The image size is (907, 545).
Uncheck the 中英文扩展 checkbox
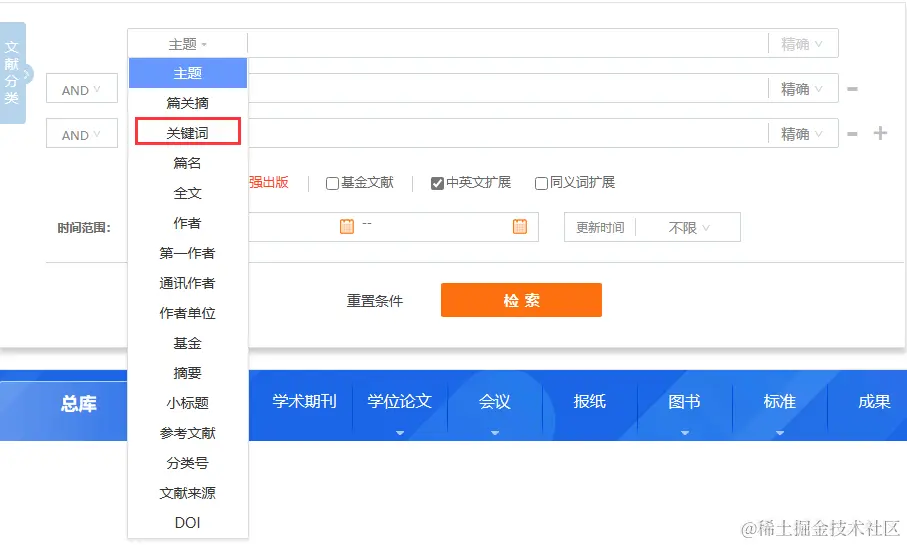437,183
